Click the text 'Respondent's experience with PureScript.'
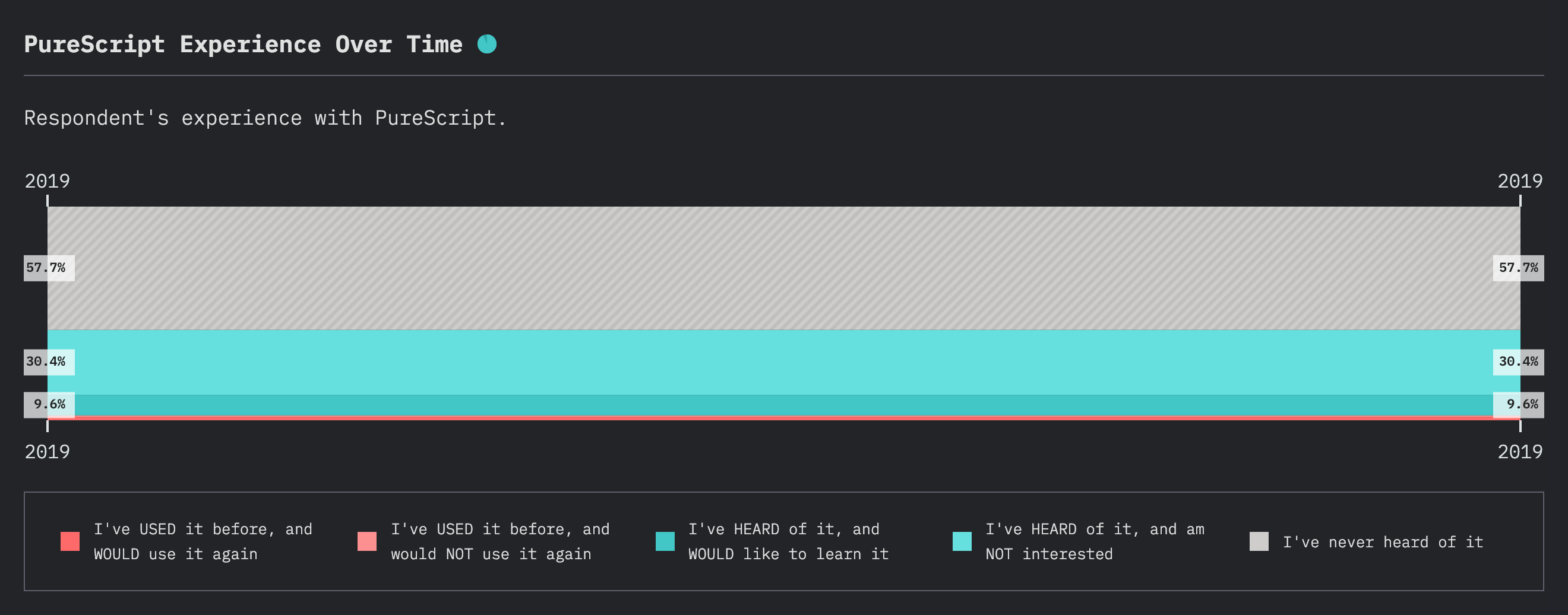The height and width of the screenshot is (615, 1568). (265, 118)
